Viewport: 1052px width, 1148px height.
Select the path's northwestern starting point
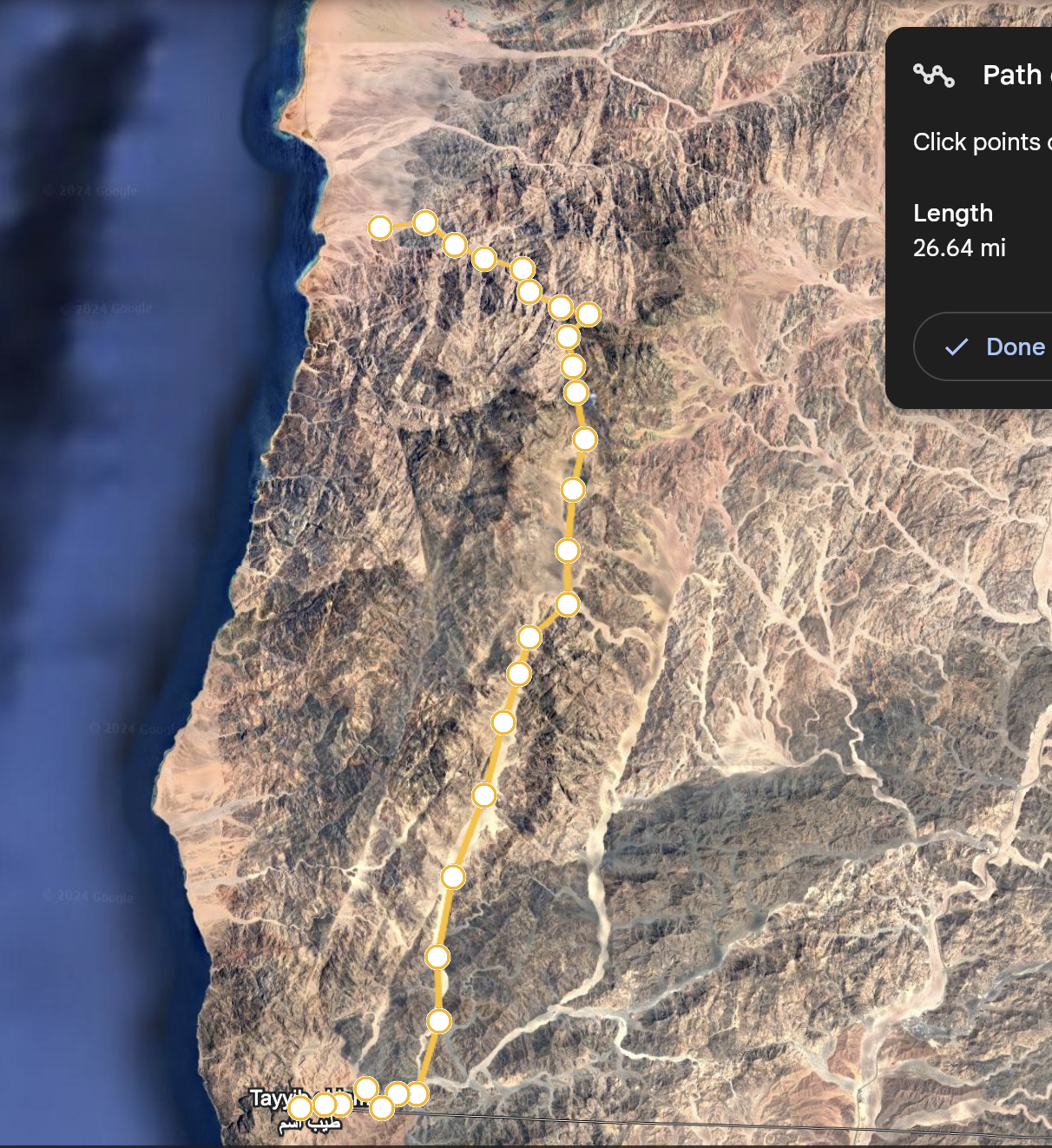[x=380, y=228]
